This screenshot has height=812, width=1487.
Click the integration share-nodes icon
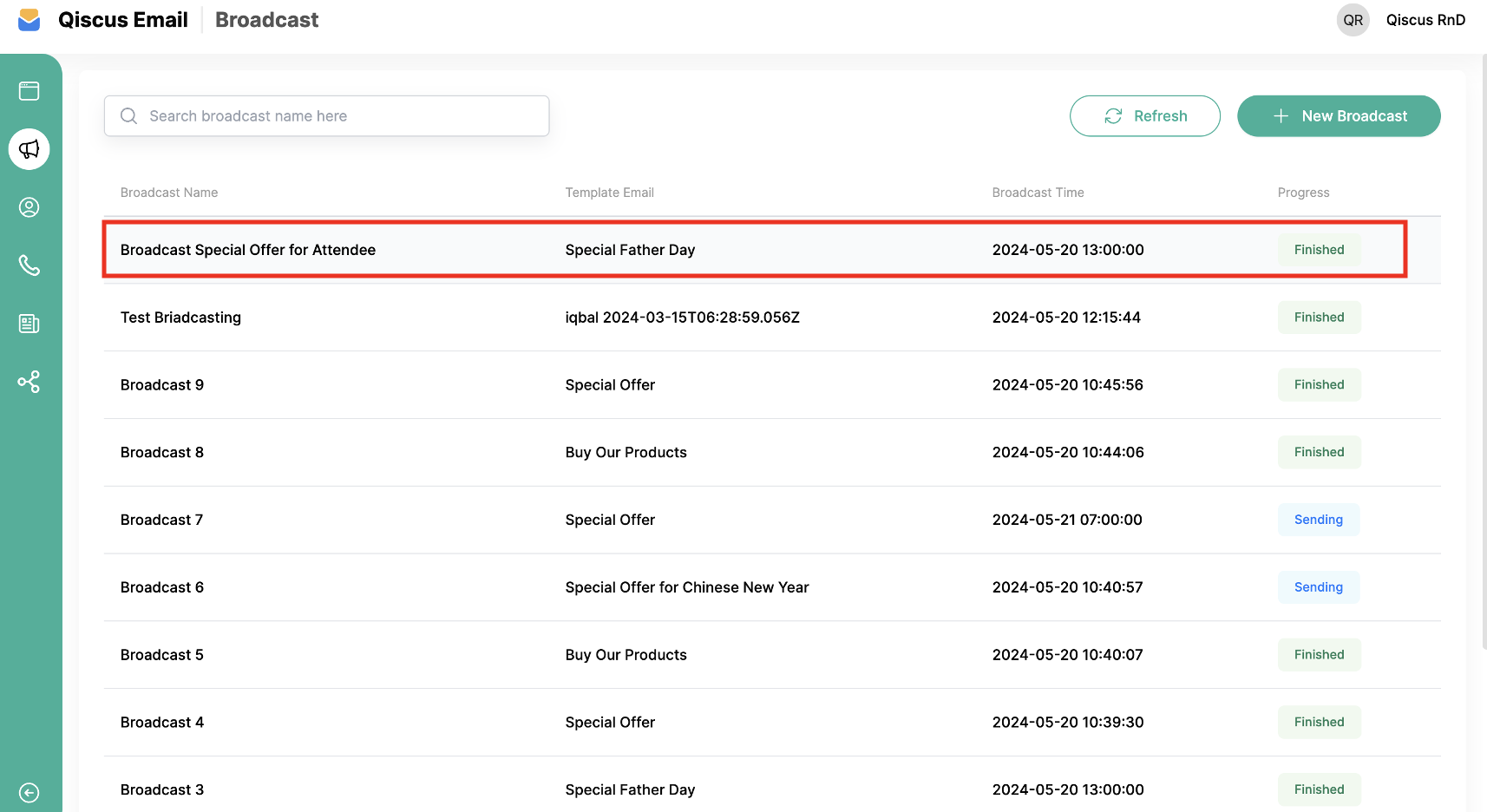(x=29, y=382)
